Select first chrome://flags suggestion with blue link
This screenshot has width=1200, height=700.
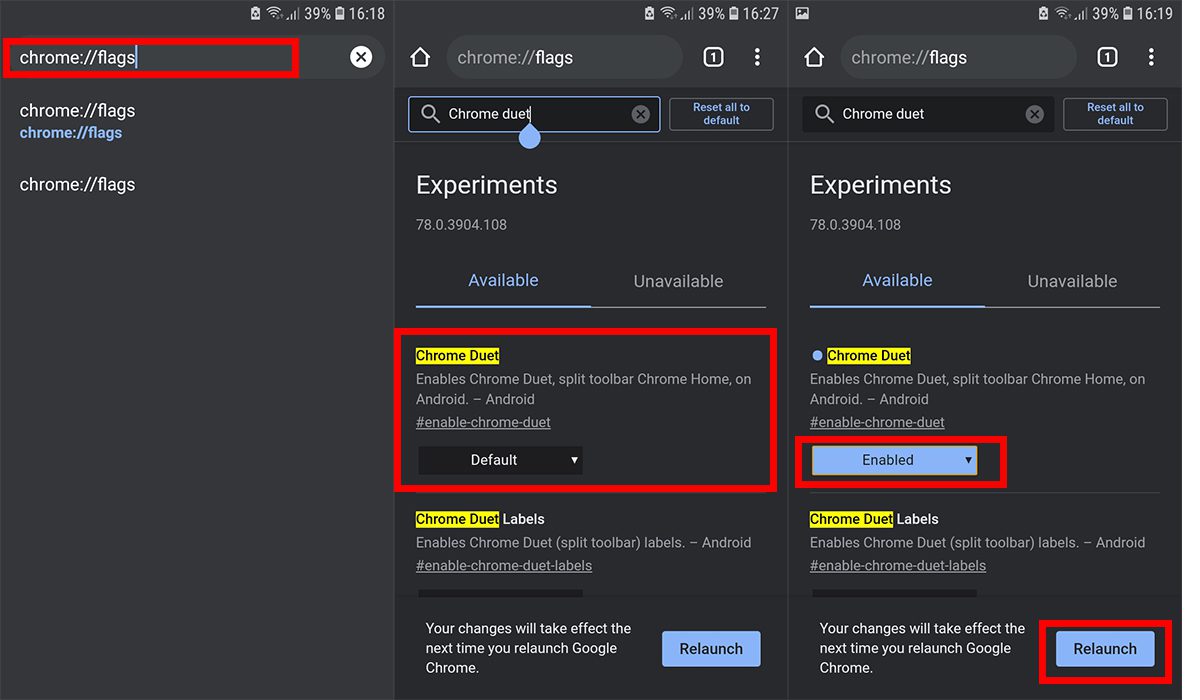click(x=77, y=121)
